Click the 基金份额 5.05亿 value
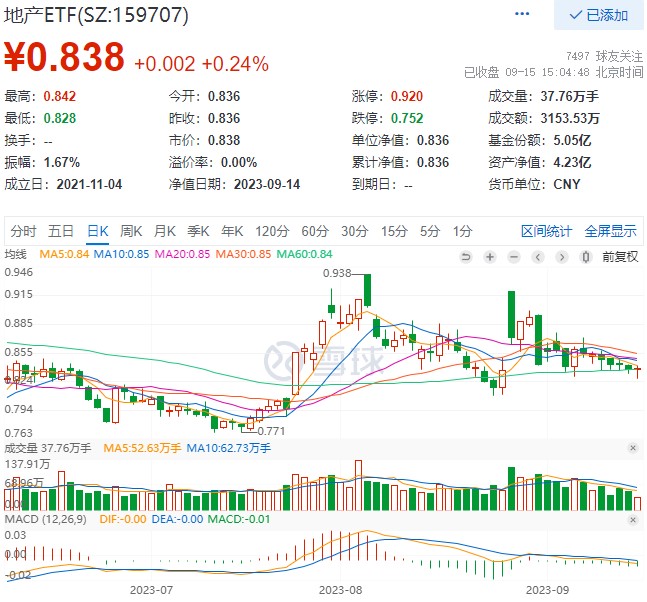This screenshot has height=602, width=647. pyautogui.click(x=572, y=140)
